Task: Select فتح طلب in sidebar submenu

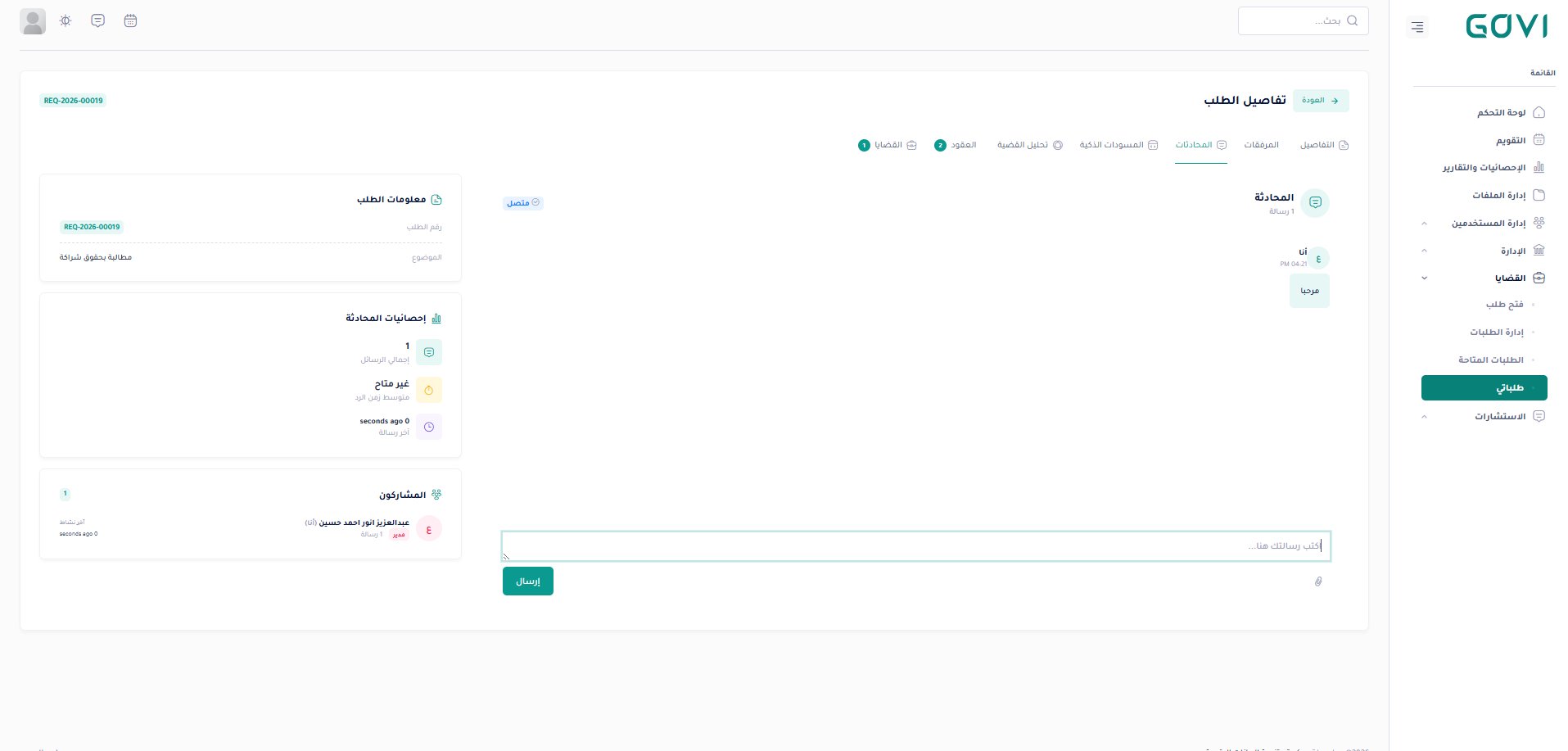Action: point(1504,305)
